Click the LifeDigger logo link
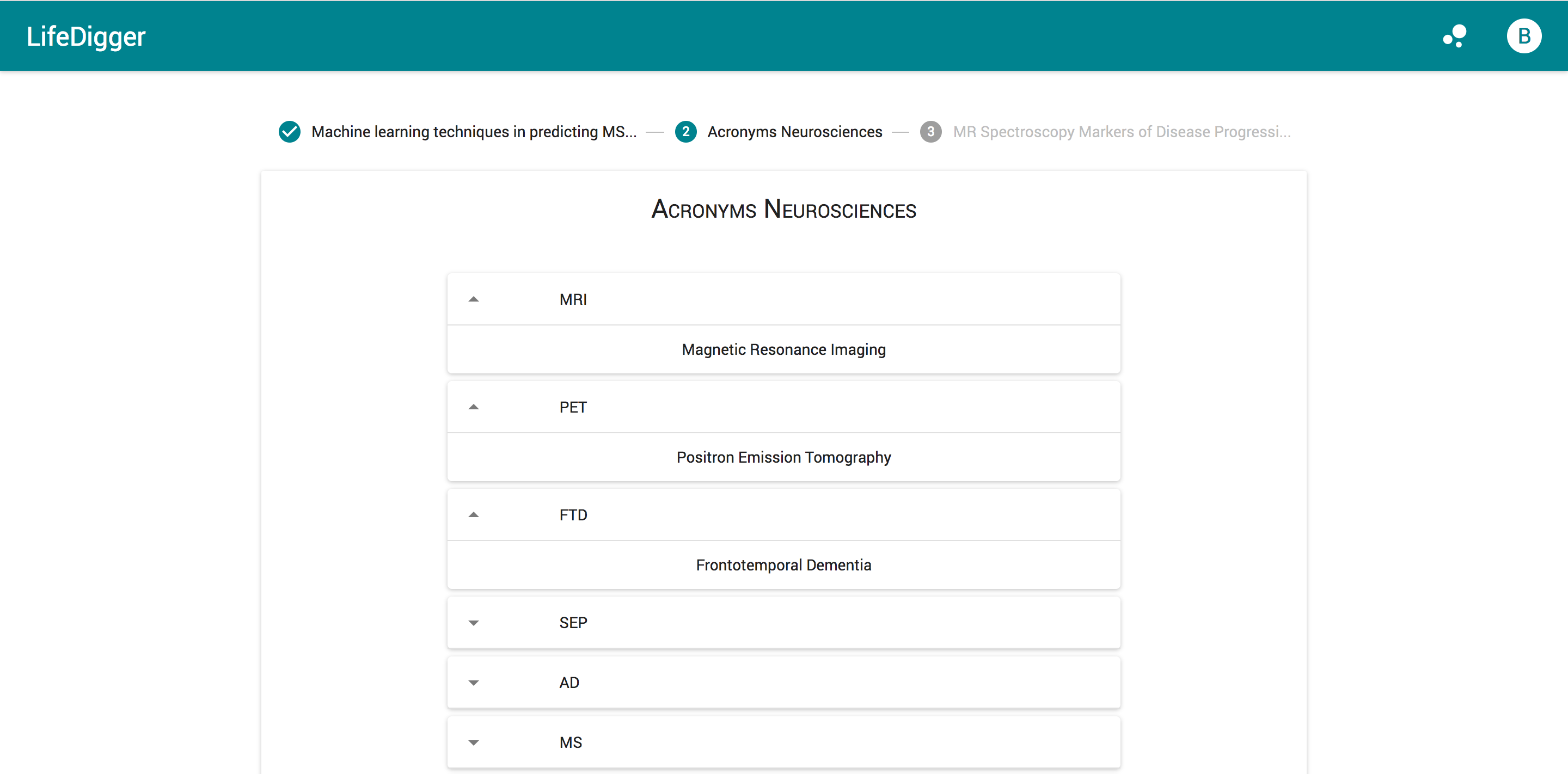 [86, 36]
